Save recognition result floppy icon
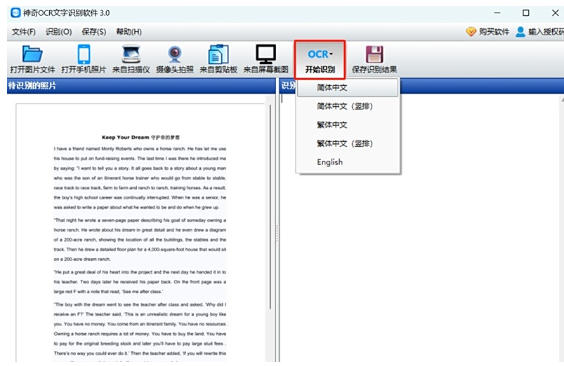 [374, 55]
